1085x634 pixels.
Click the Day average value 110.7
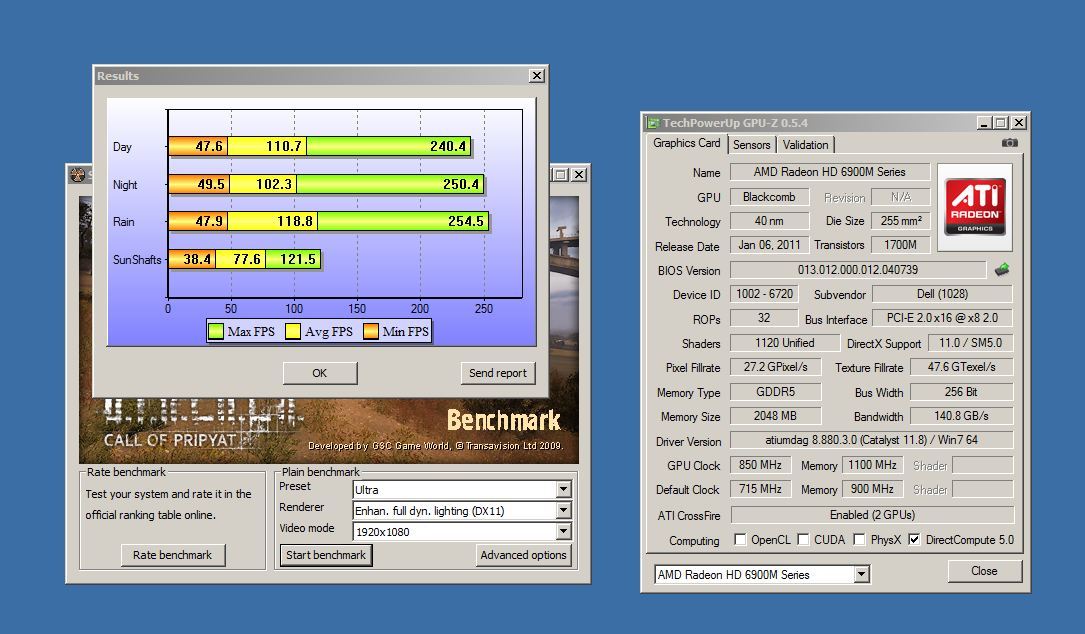(x=284, y=146)
